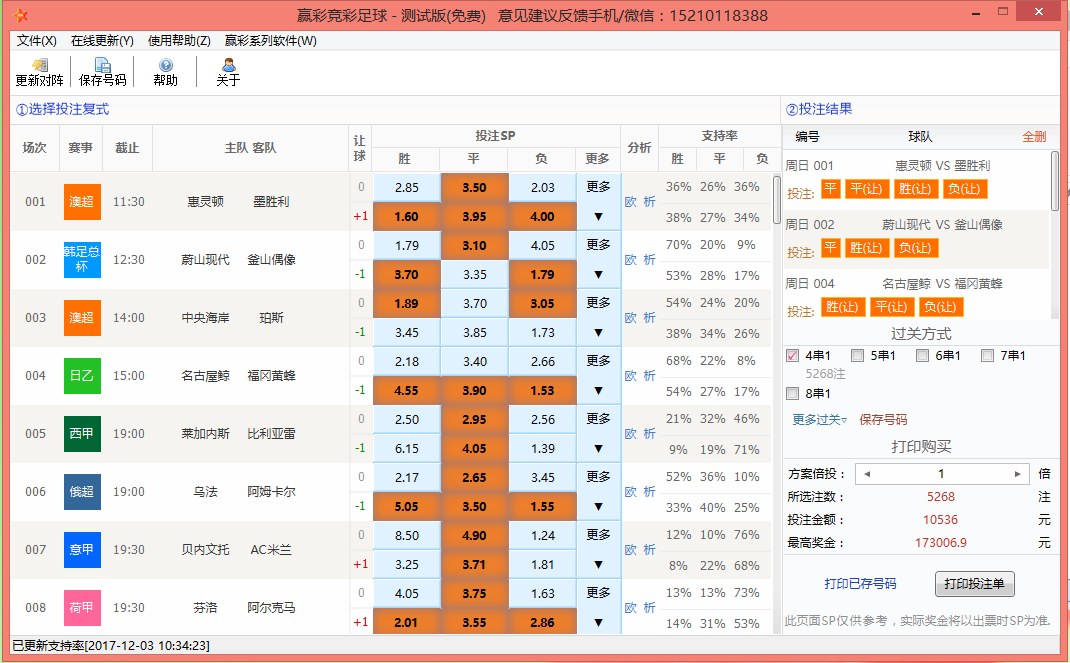Click the 打印已存号码 link
1070x663 pixels.
tap(861, 584)
